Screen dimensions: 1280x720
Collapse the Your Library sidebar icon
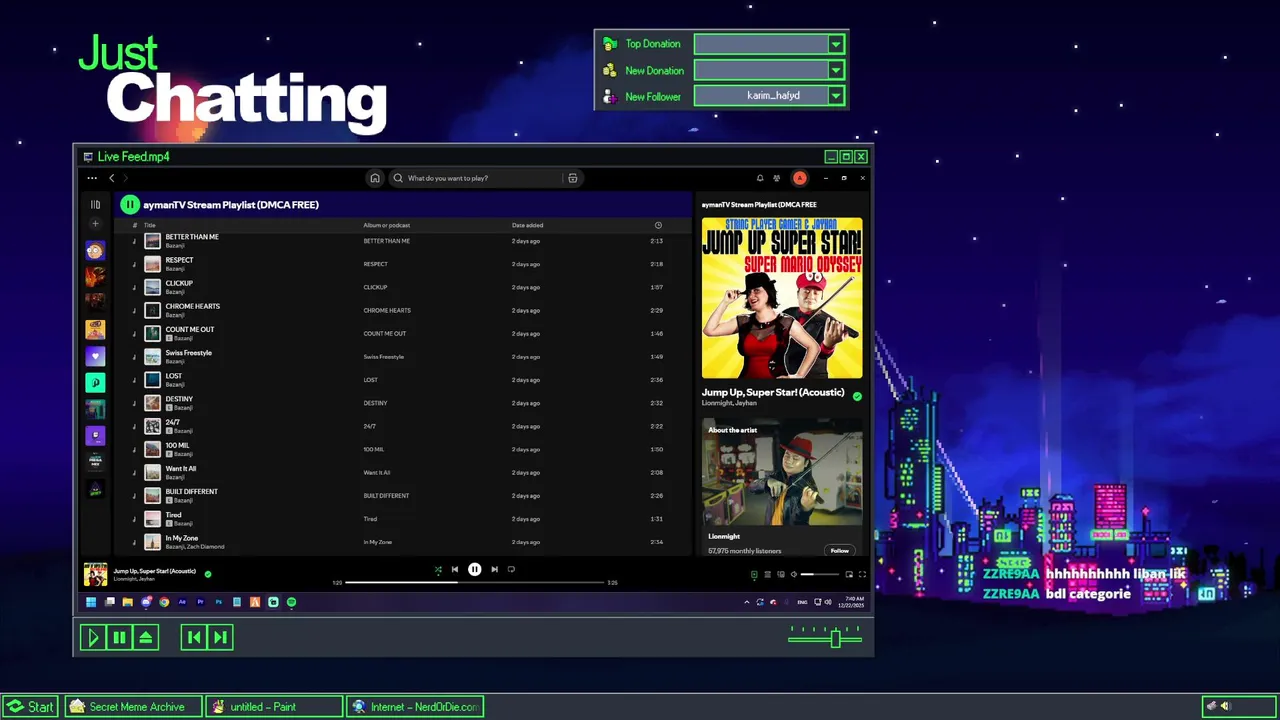click(95, 204)
